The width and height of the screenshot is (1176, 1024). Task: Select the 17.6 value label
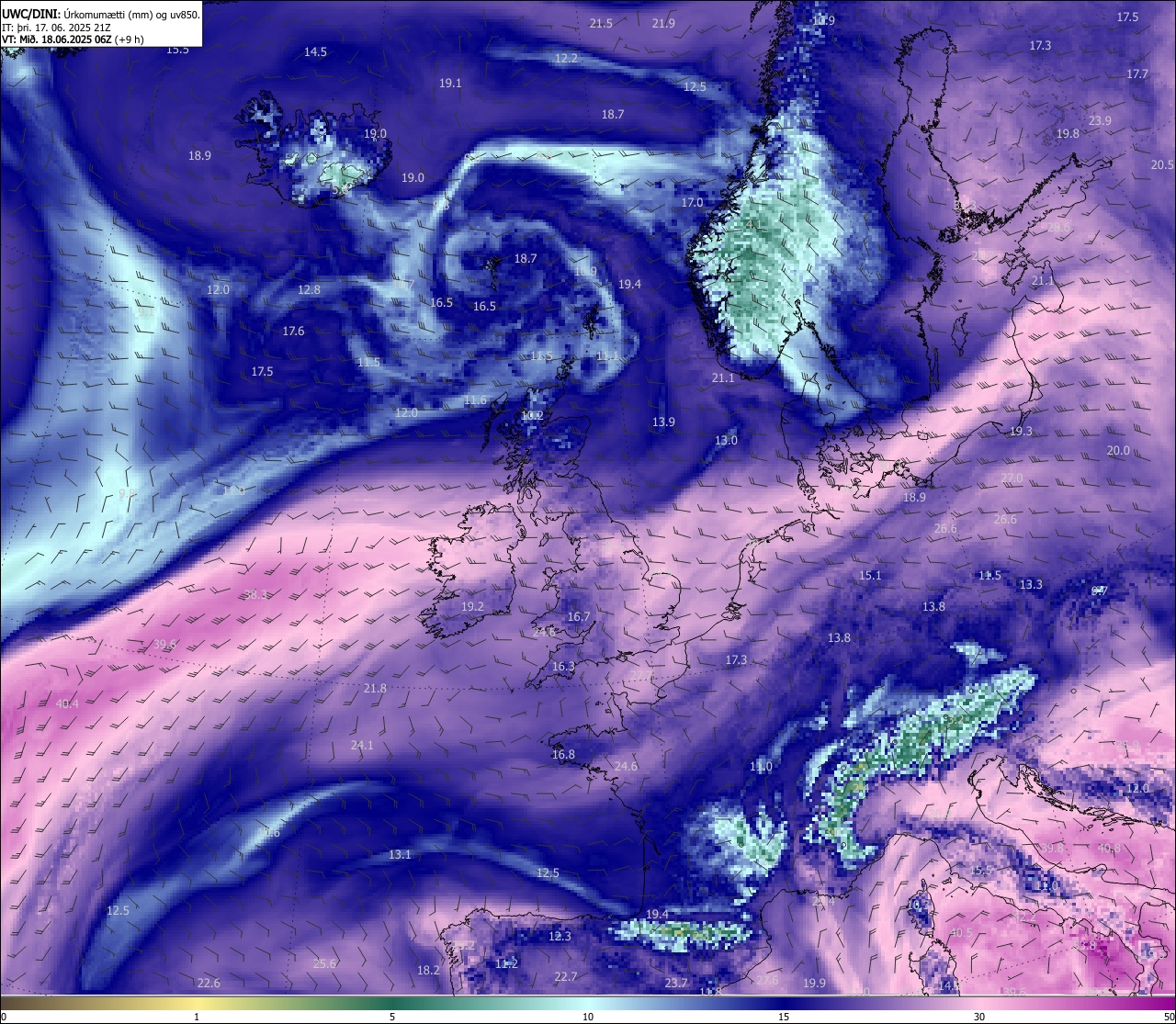(x=293, y=331)
